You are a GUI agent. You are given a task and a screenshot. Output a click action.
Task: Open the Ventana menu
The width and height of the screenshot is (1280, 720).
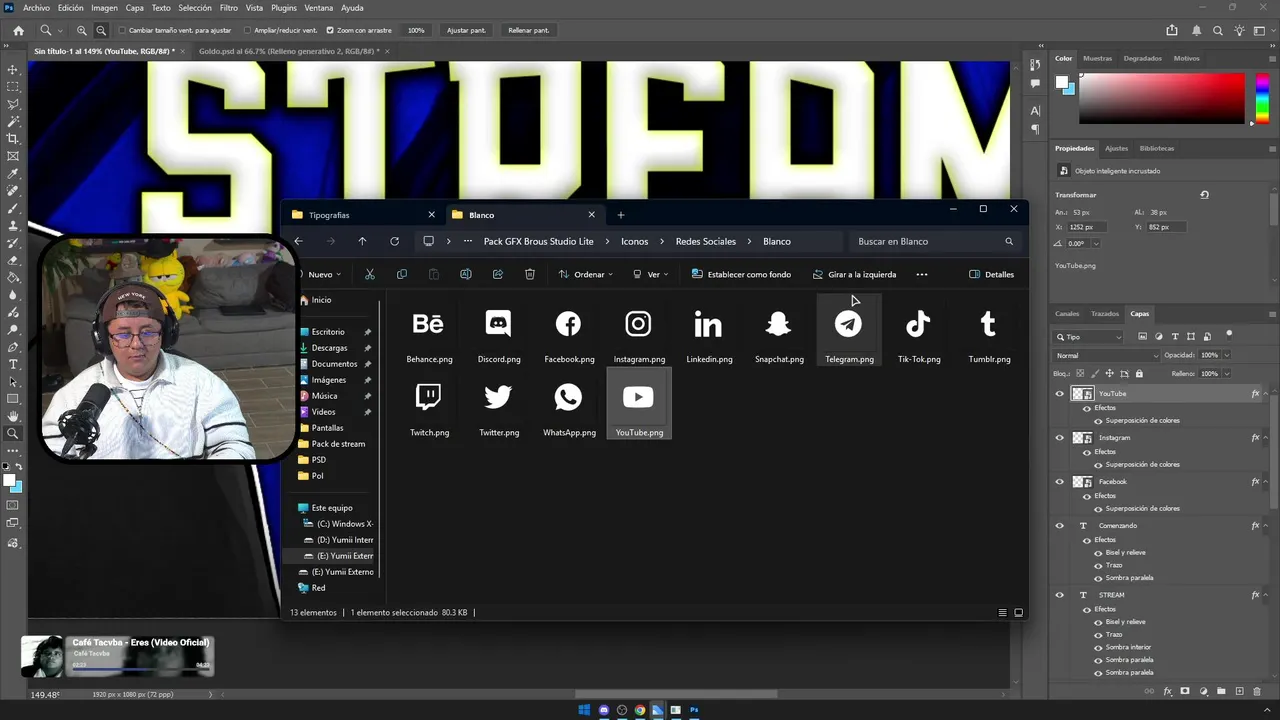[318, 8]
